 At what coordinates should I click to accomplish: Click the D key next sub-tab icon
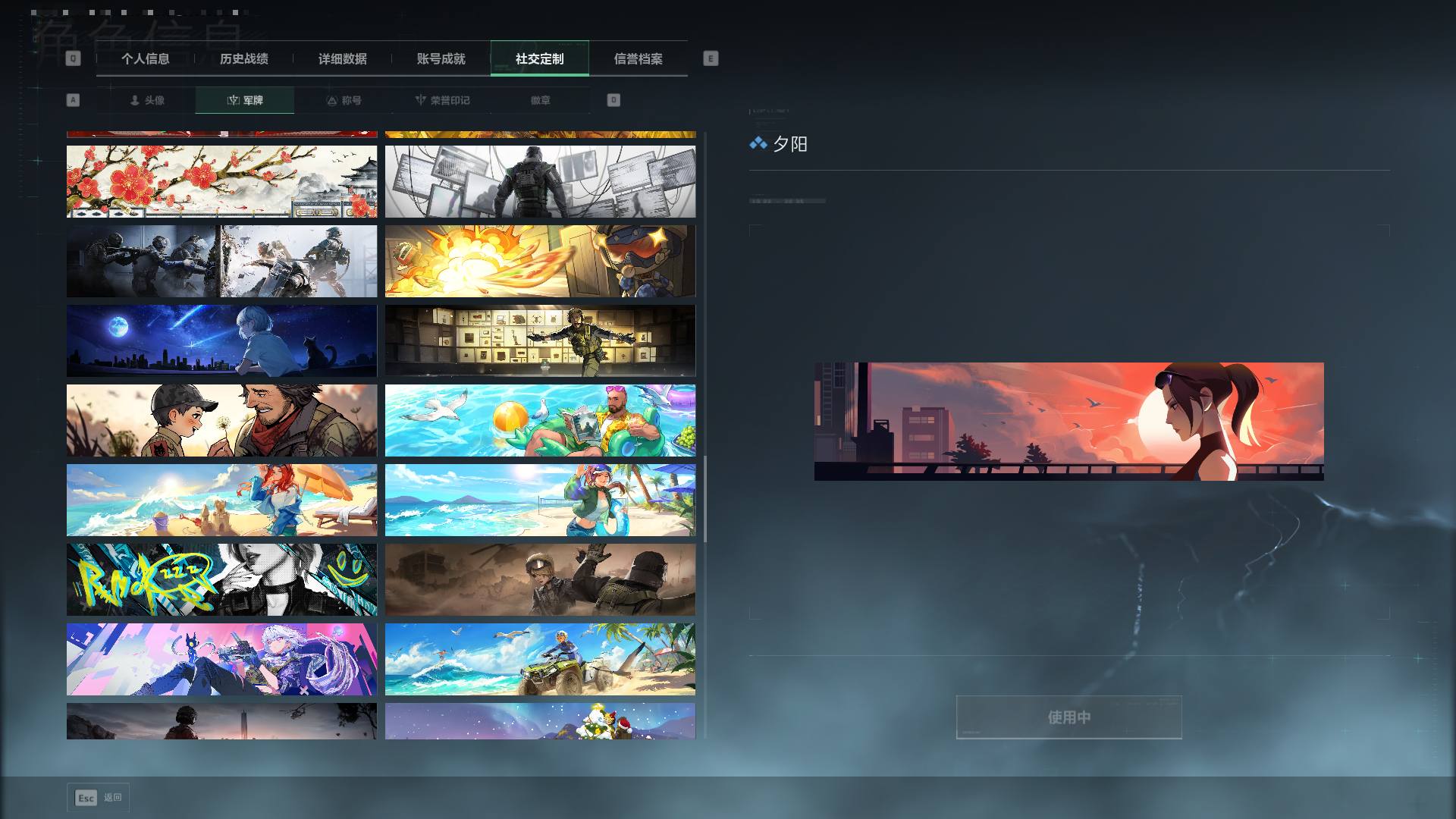click(x=613, y=100)
